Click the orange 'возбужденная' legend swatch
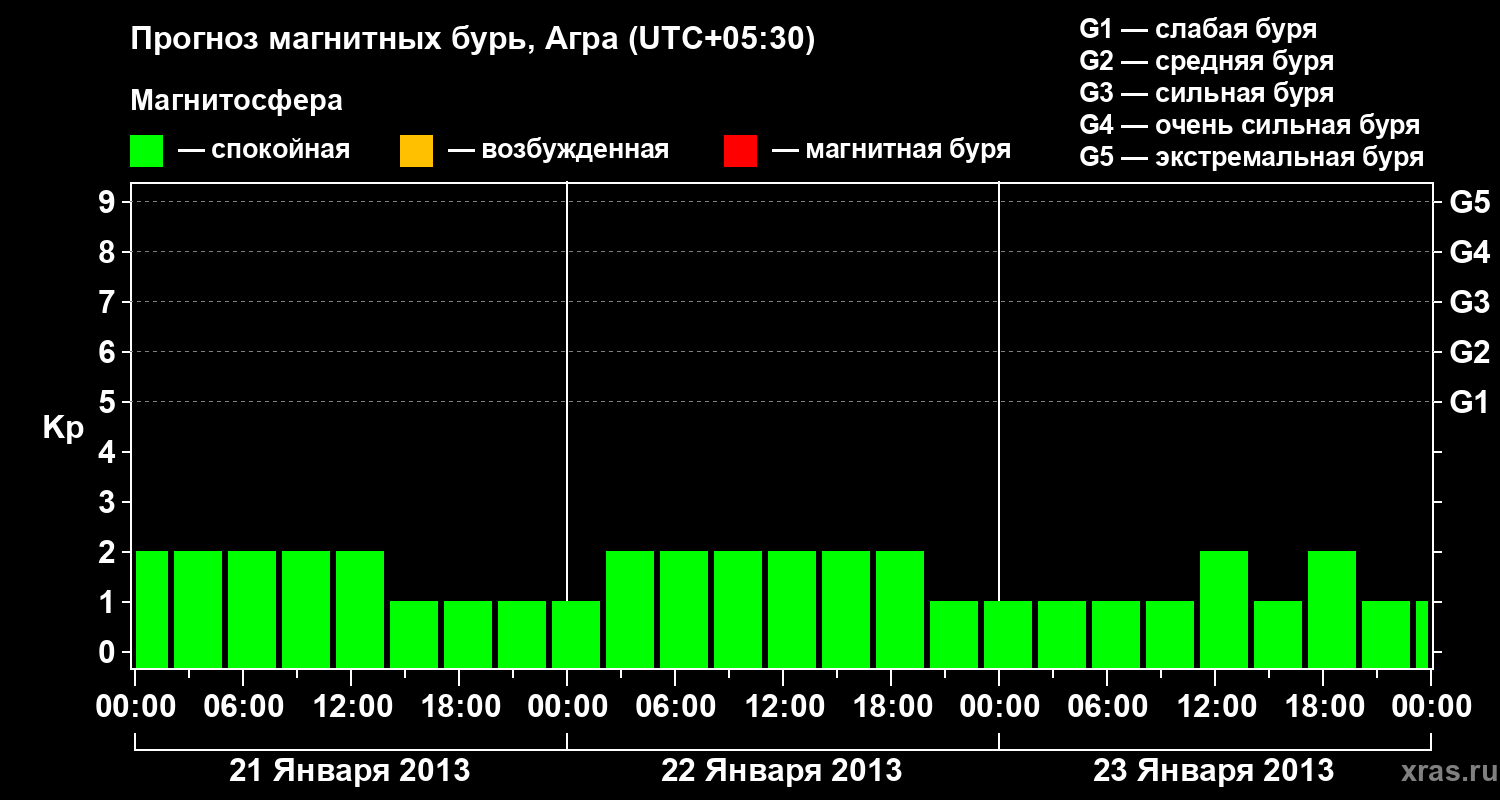The width and height of the screenshot is (1500, 800). point(416,150)
